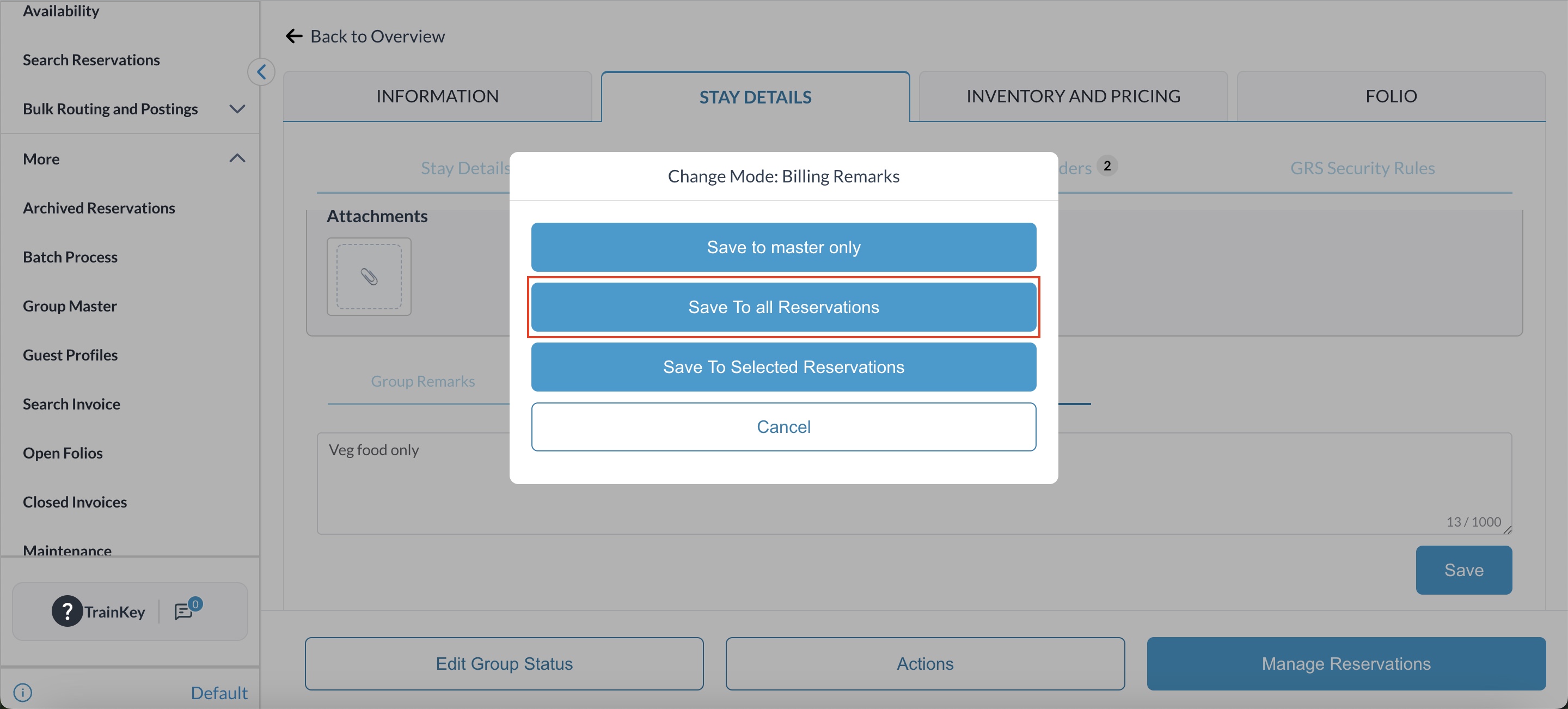Open the chat messages icon

(x=184, y=611)
